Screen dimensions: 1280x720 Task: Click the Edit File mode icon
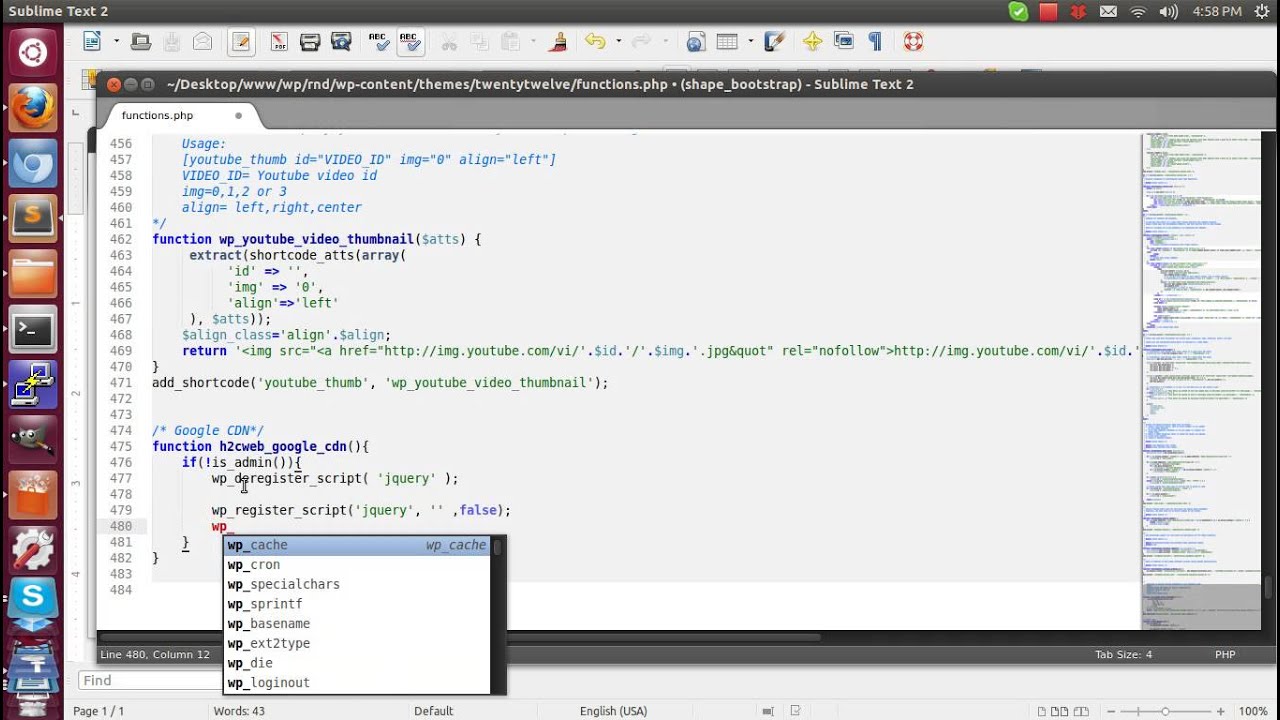(x=241, y=42)
